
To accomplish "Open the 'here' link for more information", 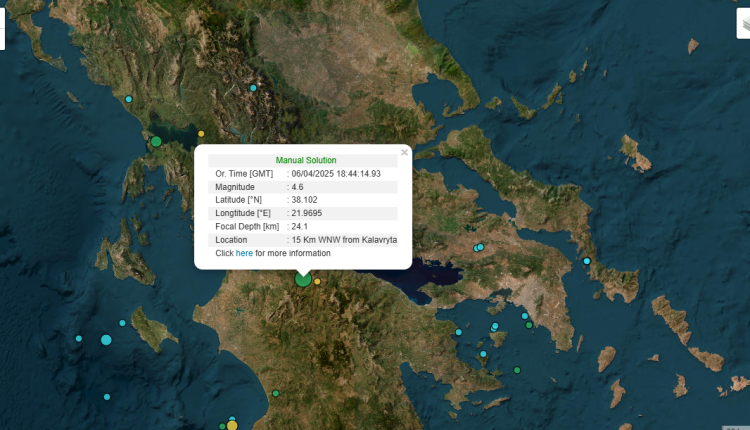I will point(244,253).
